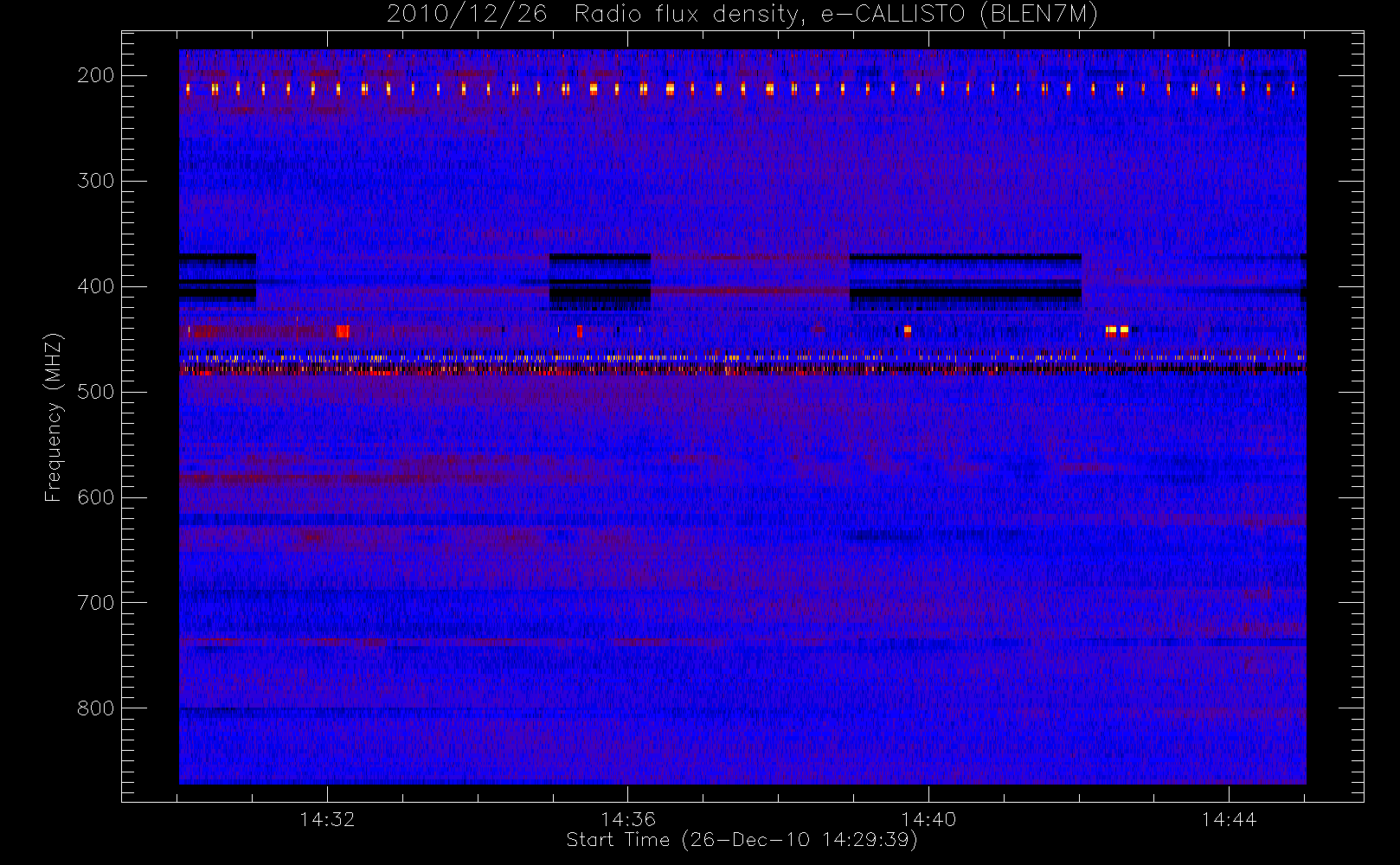Viewport: 1400px width, 865px height.
Task: Click the 800 frequency tick label
Action: tap(96, 708)
